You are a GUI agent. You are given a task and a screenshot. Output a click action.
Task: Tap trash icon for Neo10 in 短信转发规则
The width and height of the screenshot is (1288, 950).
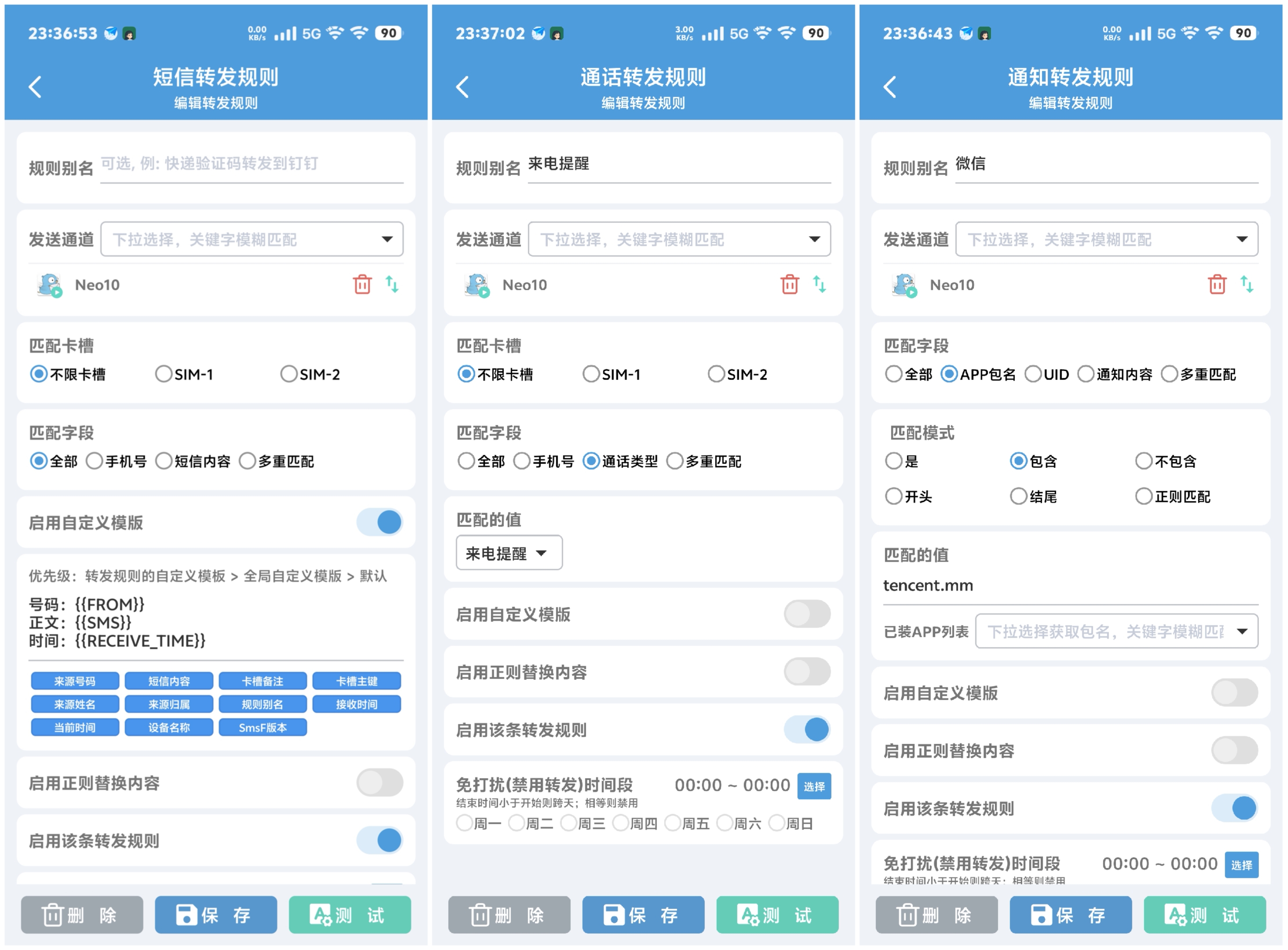point(362,285)
